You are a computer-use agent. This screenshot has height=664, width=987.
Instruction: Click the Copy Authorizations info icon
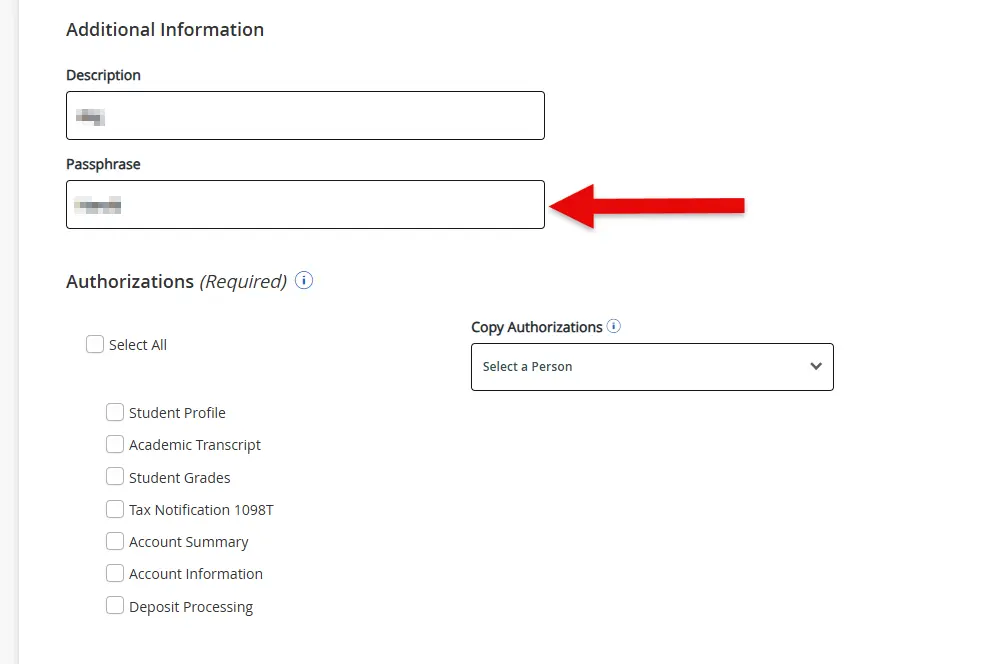tap(615, 326)
